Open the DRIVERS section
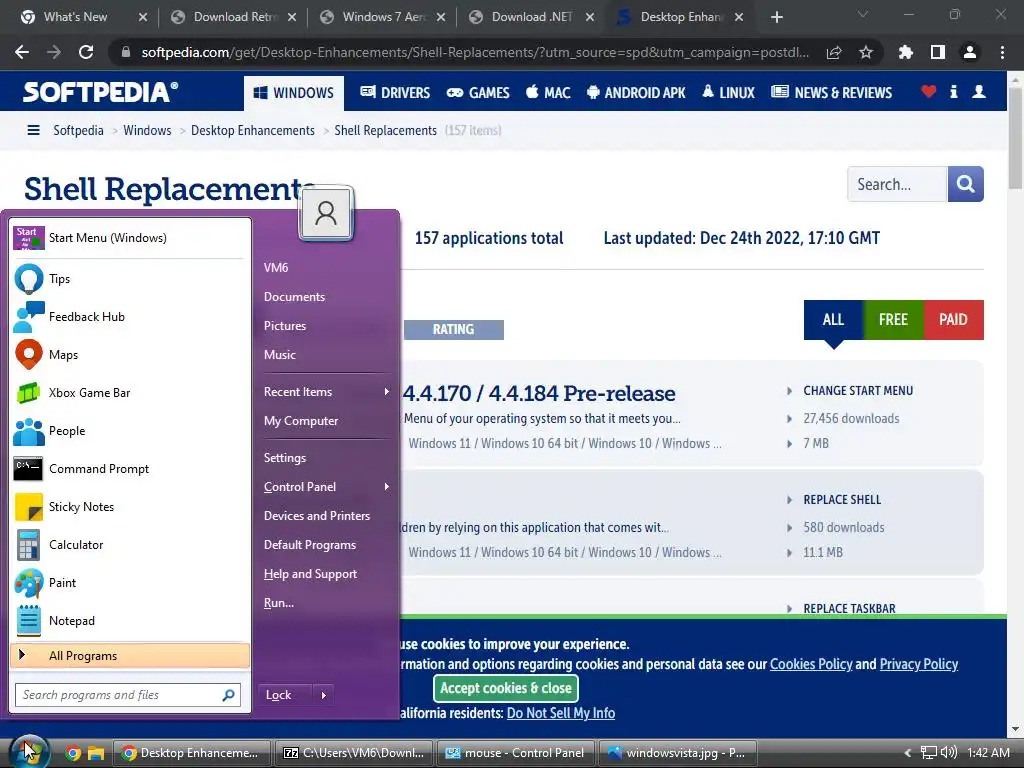 (395, 93)
